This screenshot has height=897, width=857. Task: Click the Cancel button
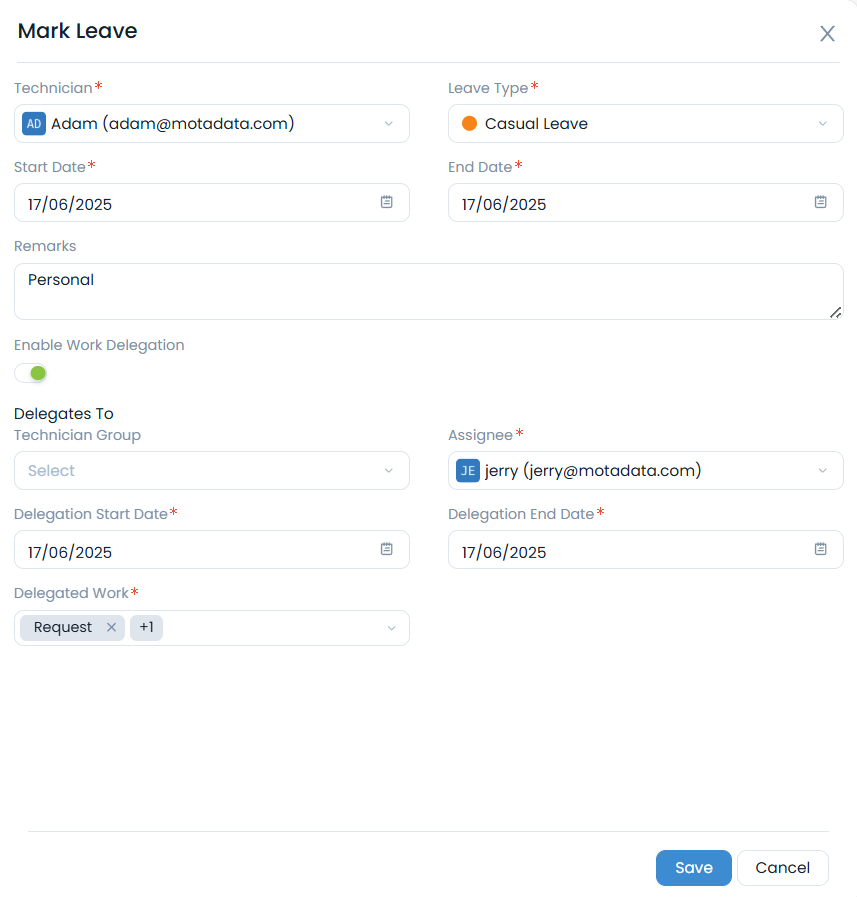coord(782,868)
